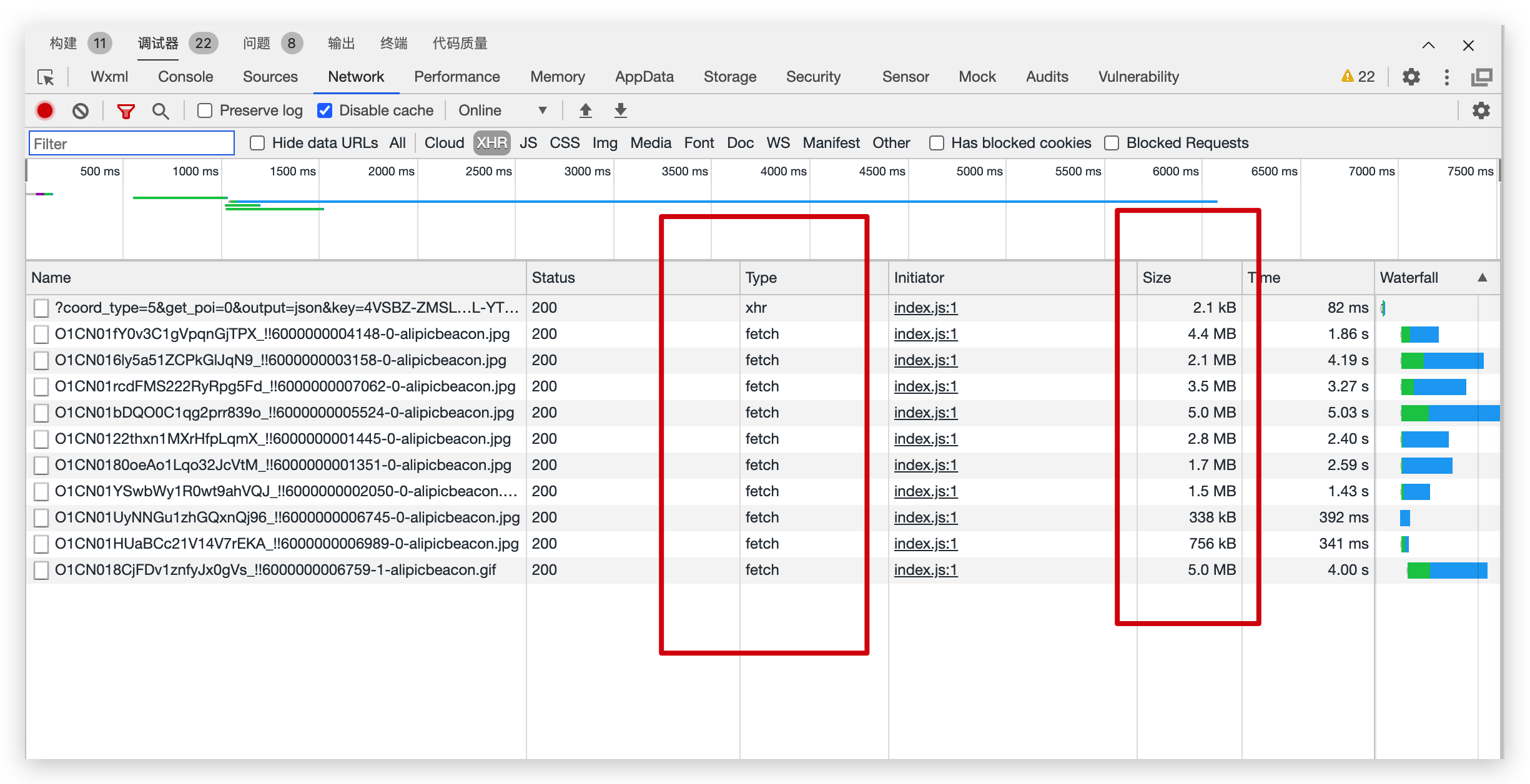This screenshot has height=784, width=1530.
Task: Click the import HAR upload arrow
Action: 585,110
